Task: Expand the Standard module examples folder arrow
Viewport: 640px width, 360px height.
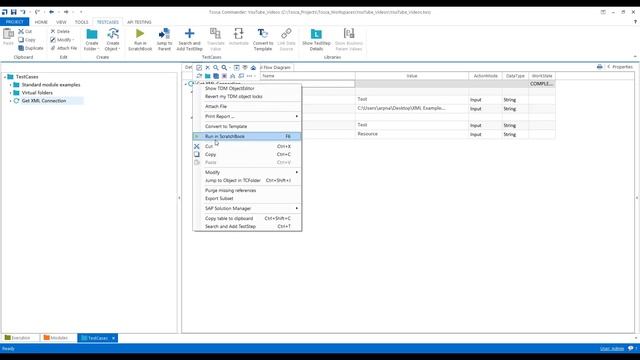Action: click(11, 85)
